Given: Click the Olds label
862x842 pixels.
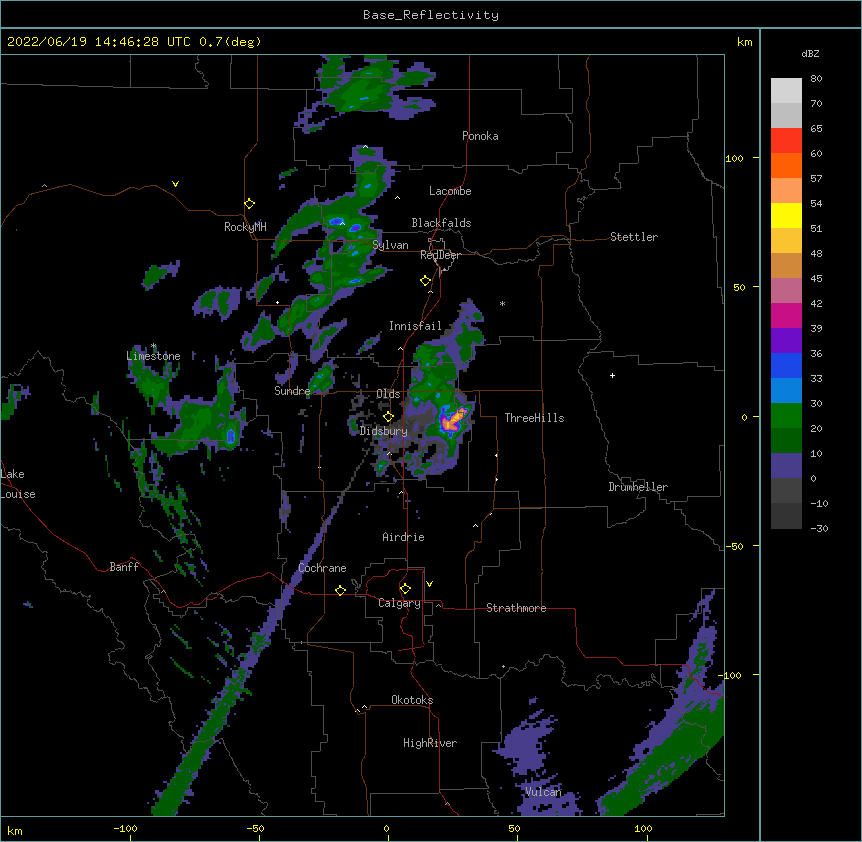Looking at the screenshot, I should 388,394.
